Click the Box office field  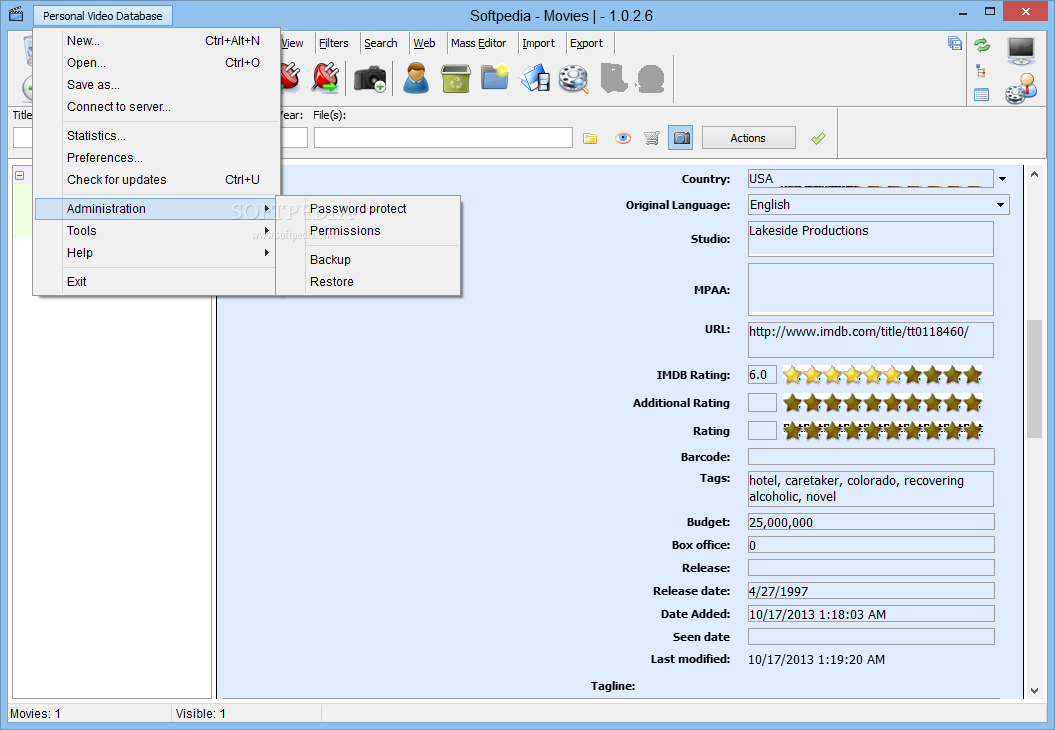coord(871,545)
